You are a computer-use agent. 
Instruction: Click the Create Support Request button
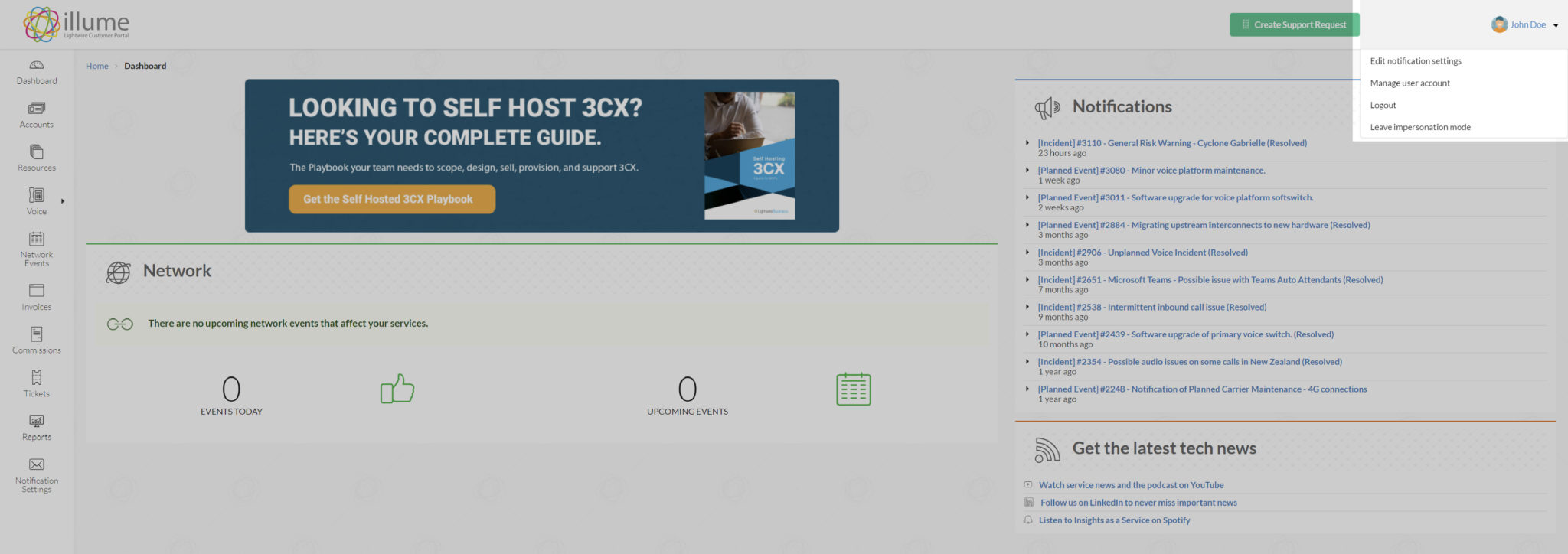[x=1294, y=24]
